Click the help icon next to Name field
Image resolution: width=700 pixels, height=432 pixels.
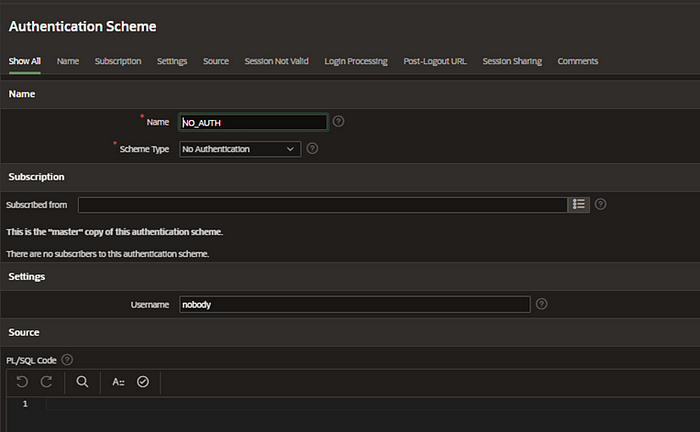(338, 121)
